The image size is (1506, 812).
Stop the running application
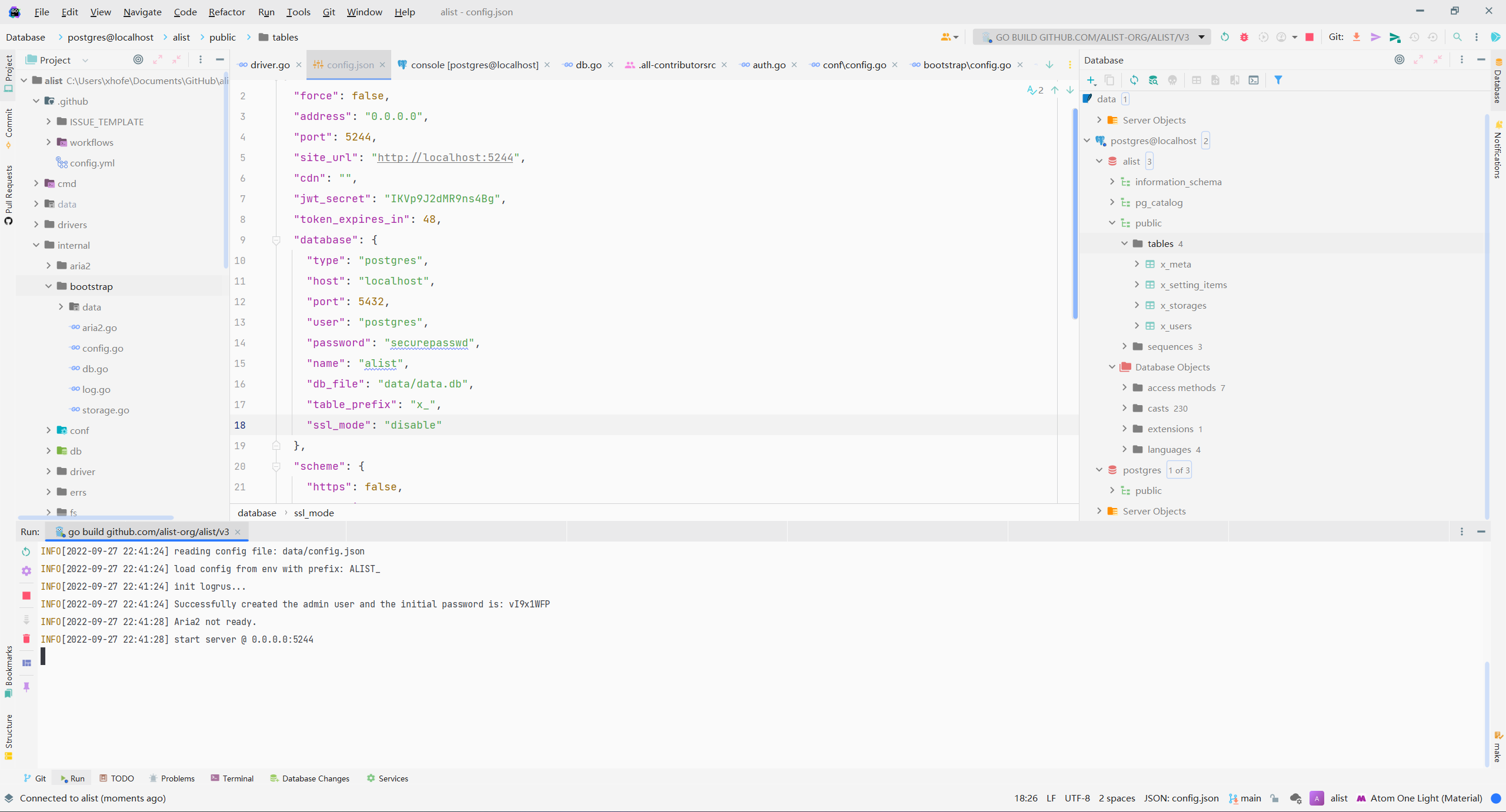[x=1310, y=37]
